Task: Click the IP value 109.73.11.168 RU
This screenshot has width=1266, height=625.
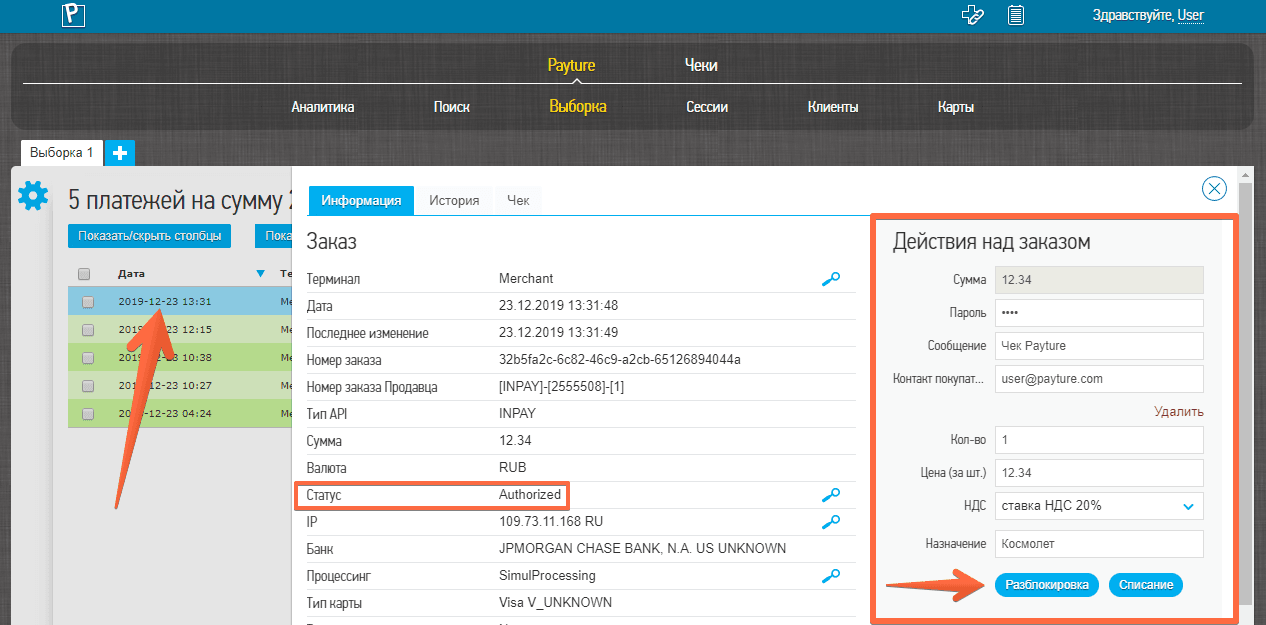Action: pyautogui.click(x=551, y=522)
